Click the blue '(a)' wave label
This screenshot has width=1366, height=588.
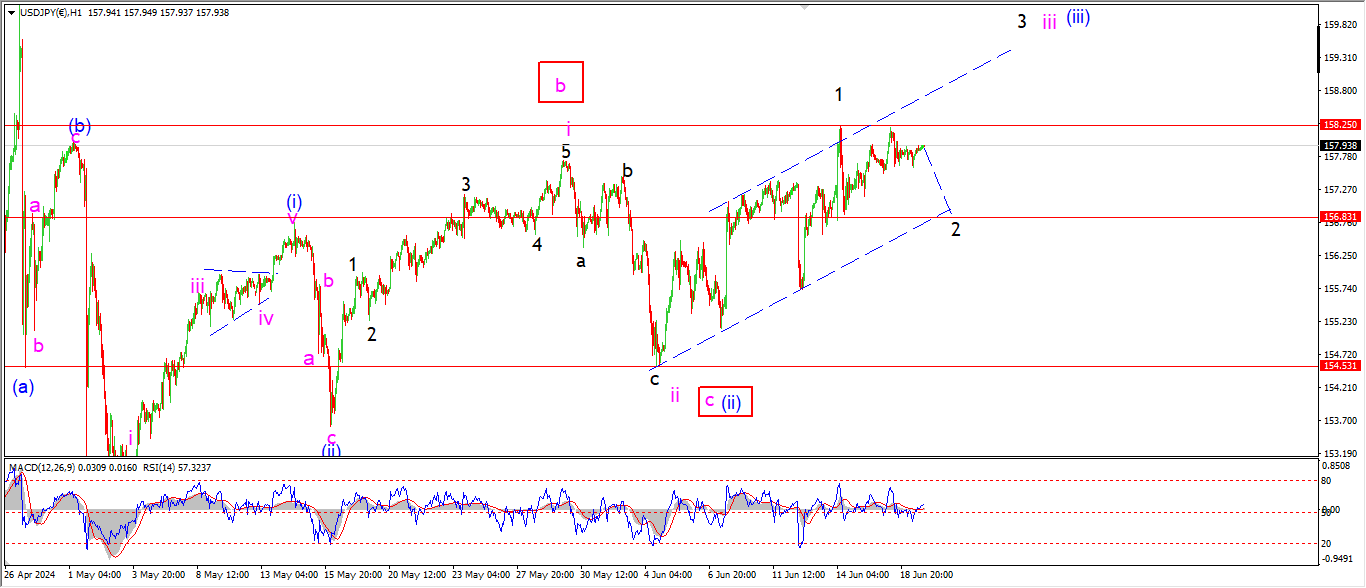click(x=24, y=387)
